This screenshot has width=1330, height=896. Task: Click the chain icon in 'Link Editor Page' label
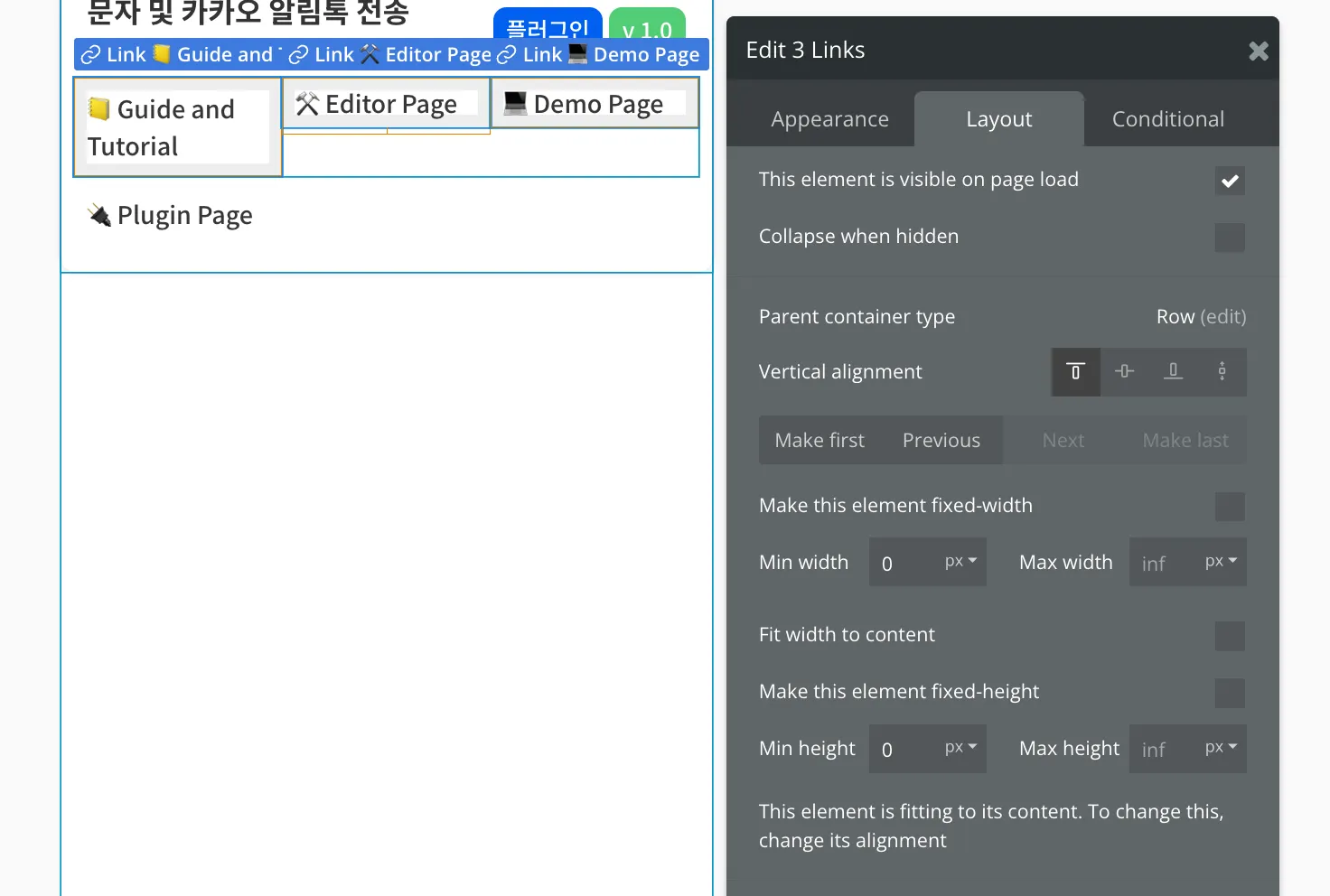(299, 55)
